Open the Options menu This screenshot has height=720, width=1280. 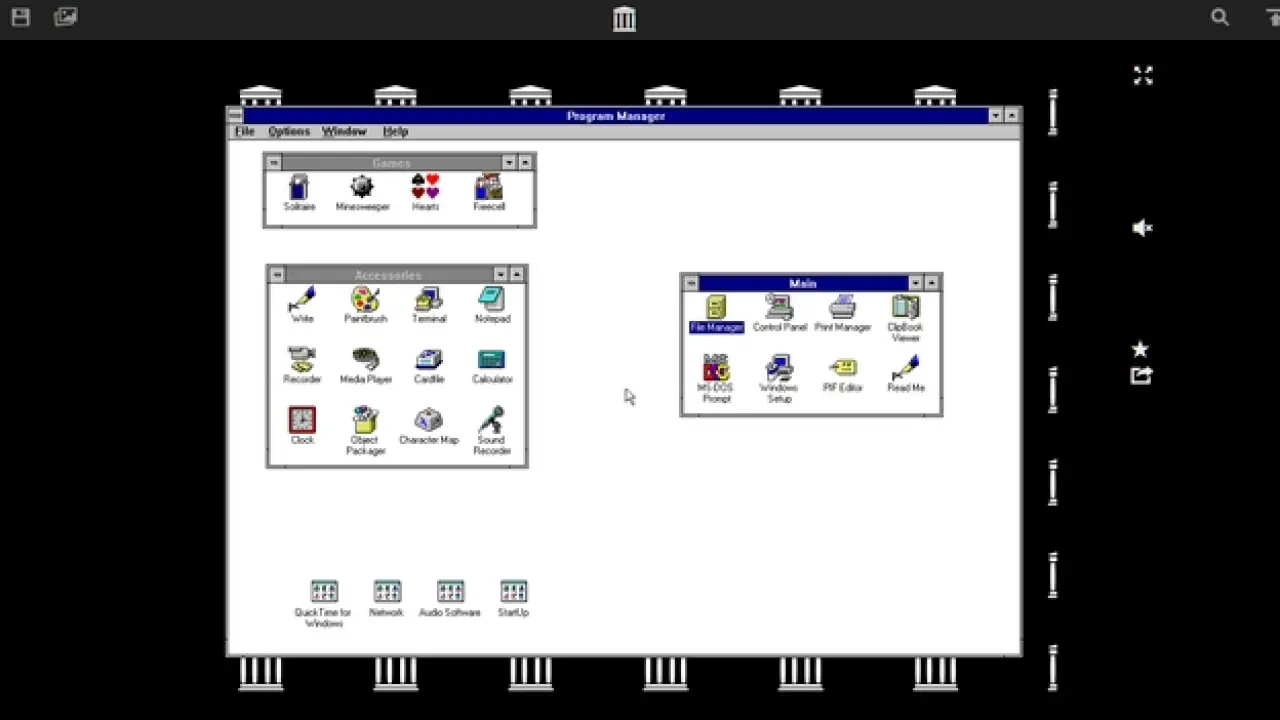coord(289,132)
